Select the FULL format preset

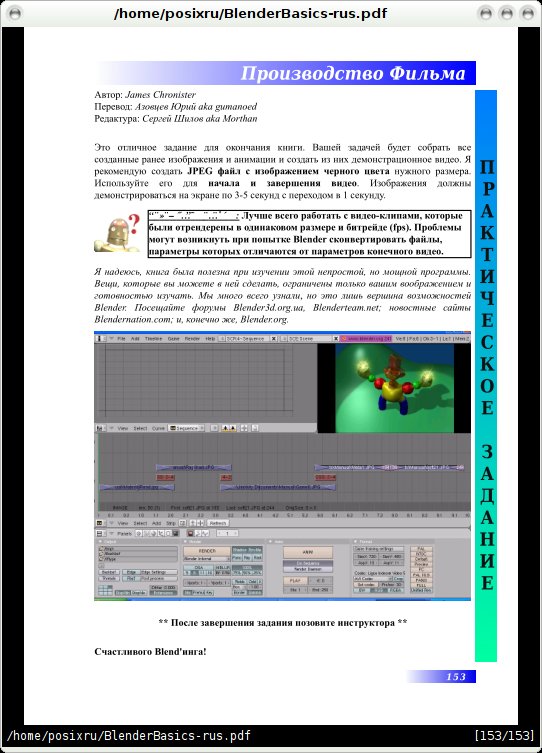point(421,585)
